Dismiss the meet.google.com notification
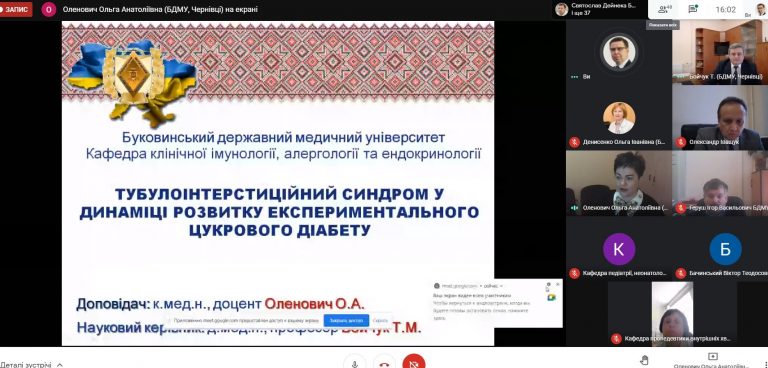 coord(557,284)
